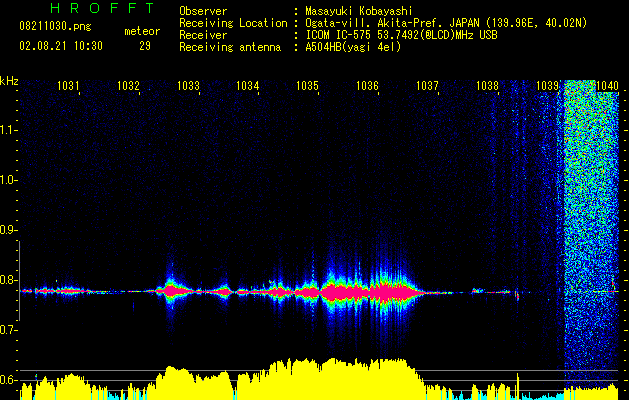
Task: Click the antenna A504HB(yagi 4el) text
Action: (x=353, y=47)
